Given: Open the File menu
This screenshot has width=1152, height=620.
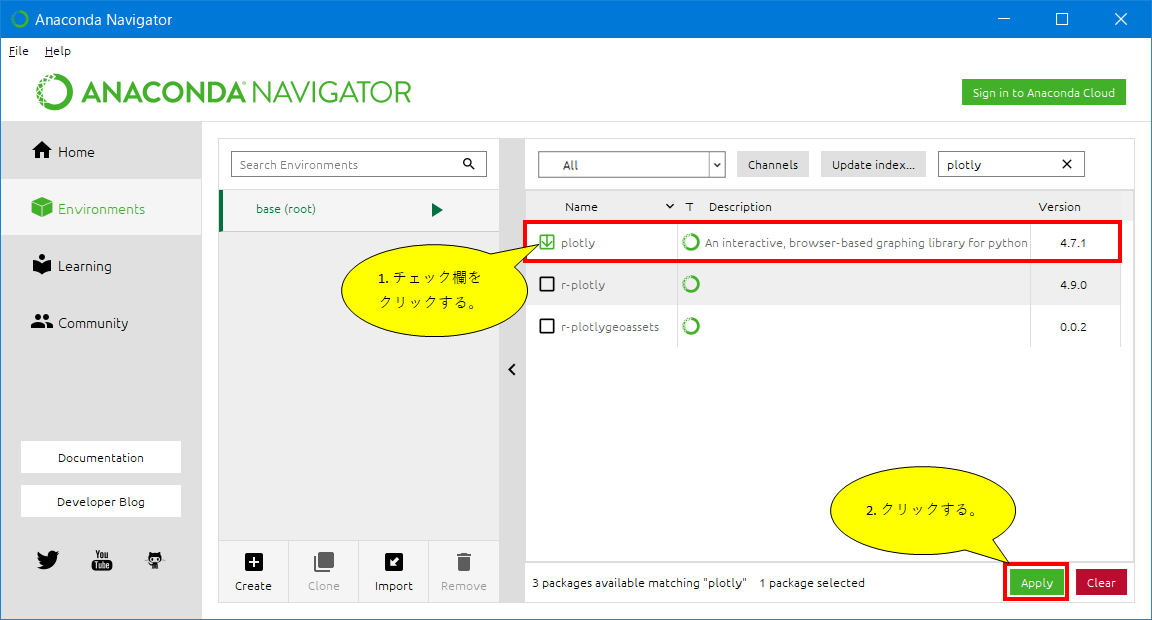Looking at the screenshot, I should (18, 51).
